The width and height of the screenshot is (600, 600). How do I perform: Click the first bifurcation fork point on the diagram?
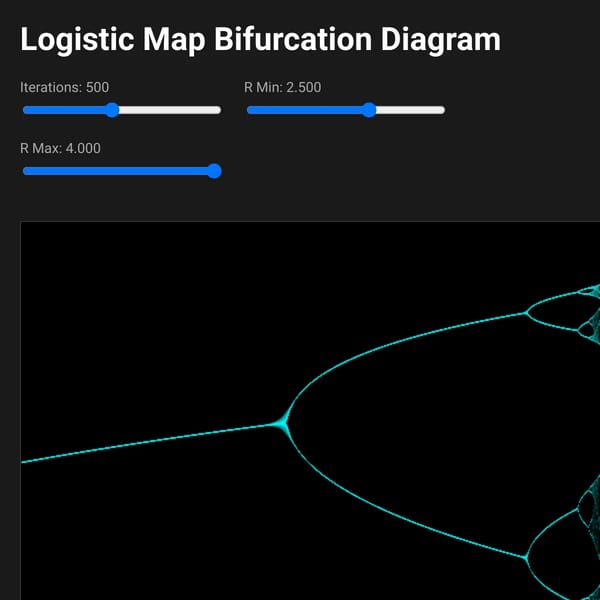pos(284,424)
